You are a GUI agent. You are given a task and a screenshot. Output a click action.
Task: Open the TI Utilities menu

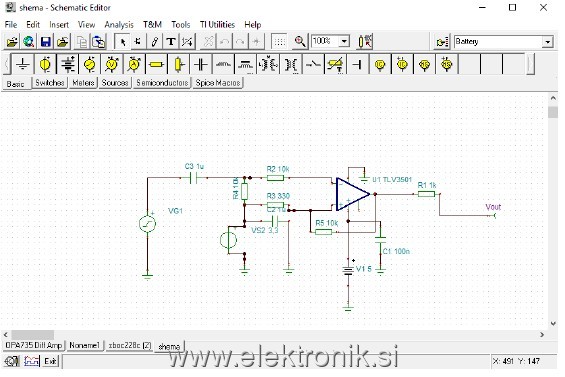[217, 25]
